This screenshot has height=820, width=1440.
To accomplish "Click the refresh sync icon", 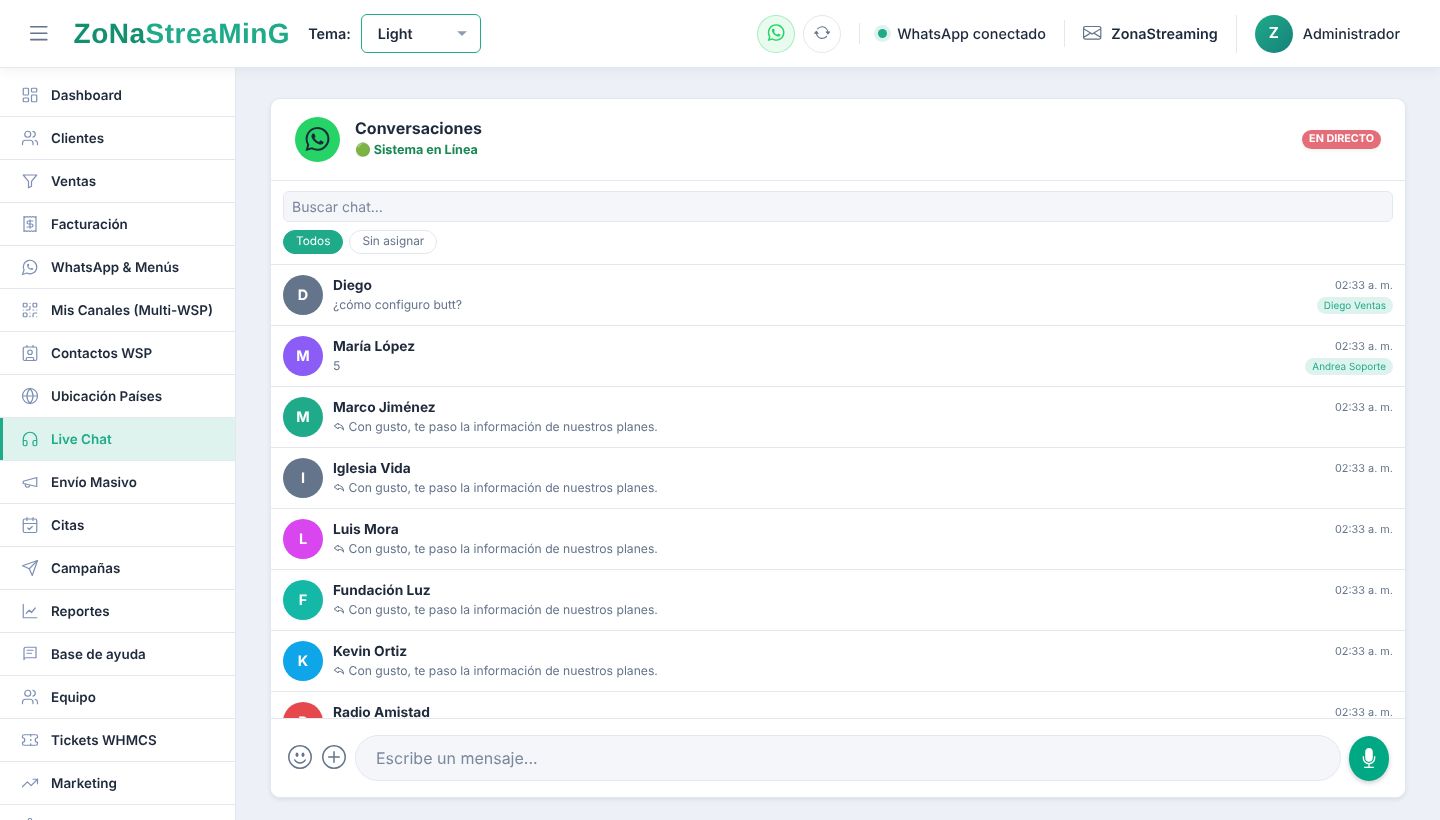I will [822, 33].
